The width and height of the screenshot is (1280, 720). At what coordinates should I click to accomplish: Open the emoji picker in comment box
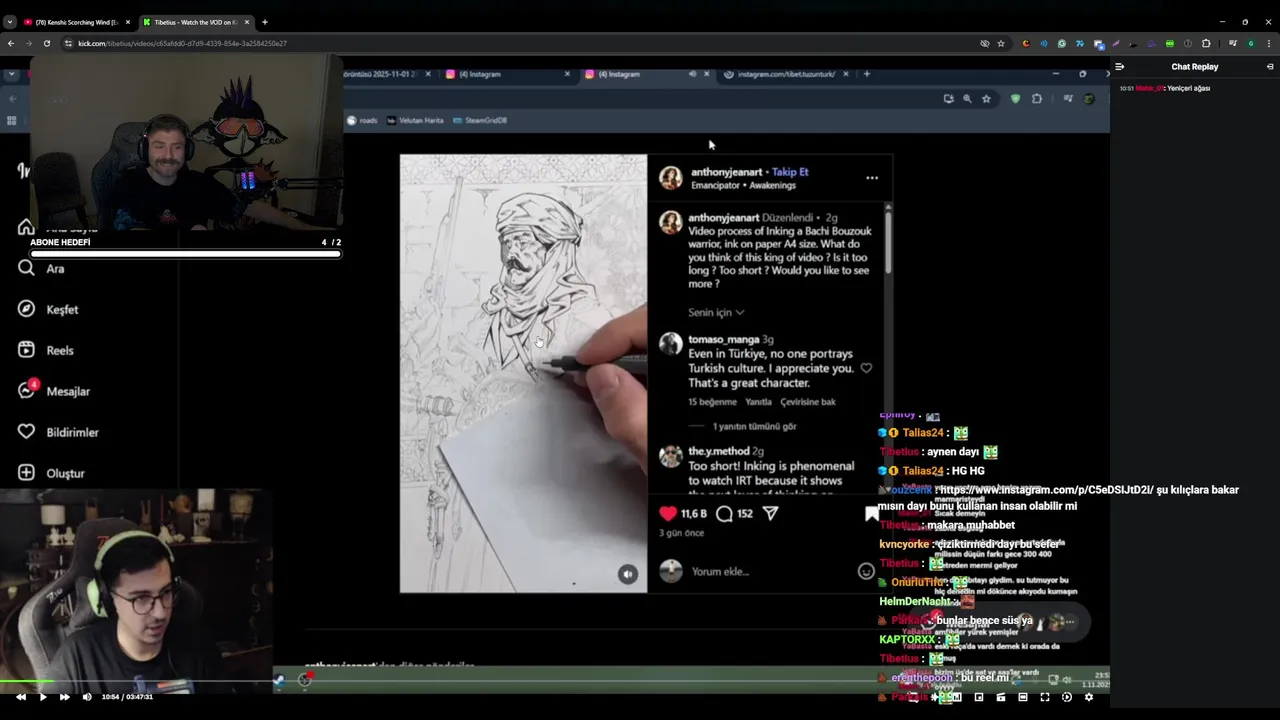tap(866, 571)
